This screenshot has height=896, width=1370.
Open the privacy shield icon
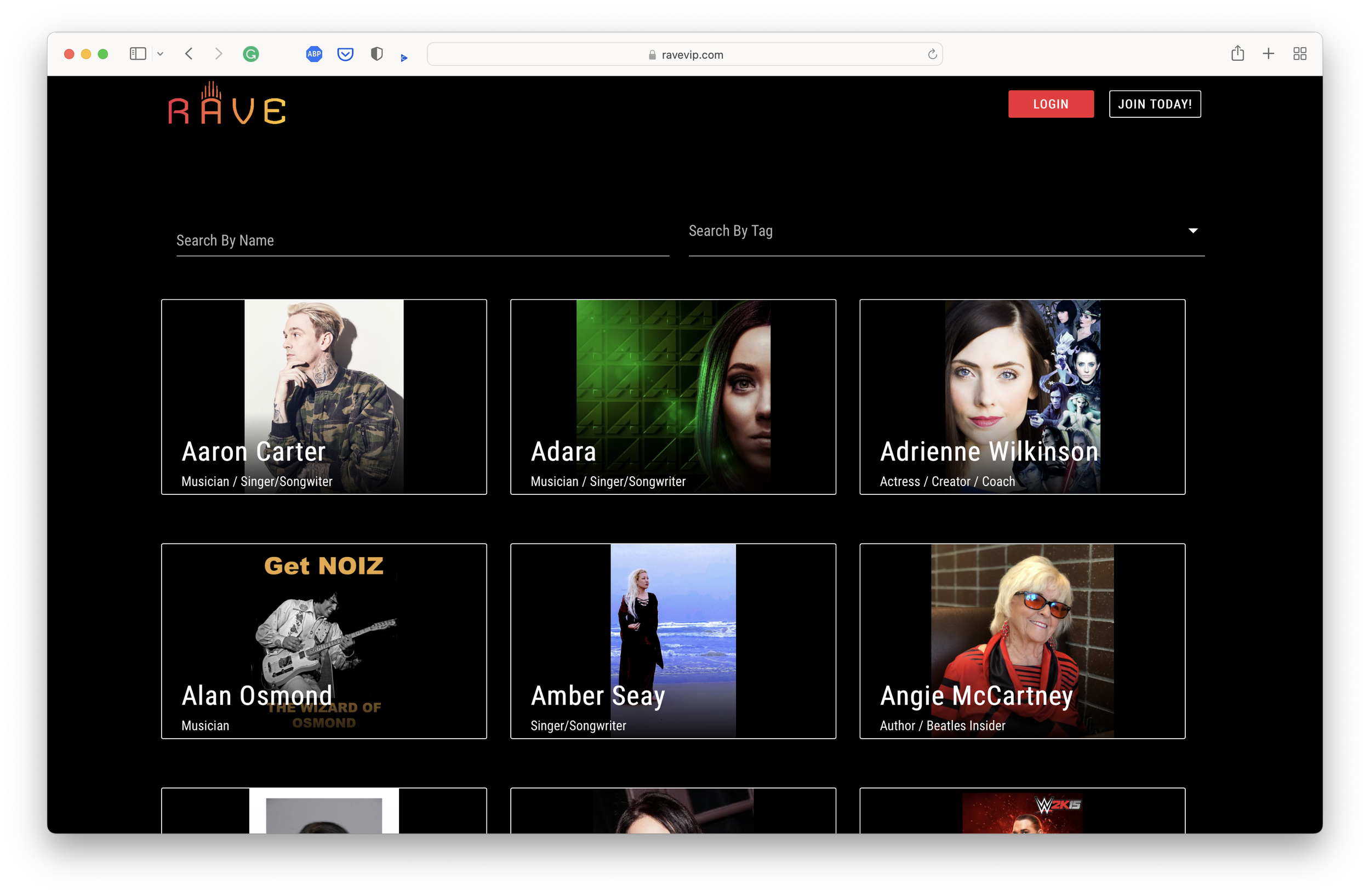(x=376, y=54)
